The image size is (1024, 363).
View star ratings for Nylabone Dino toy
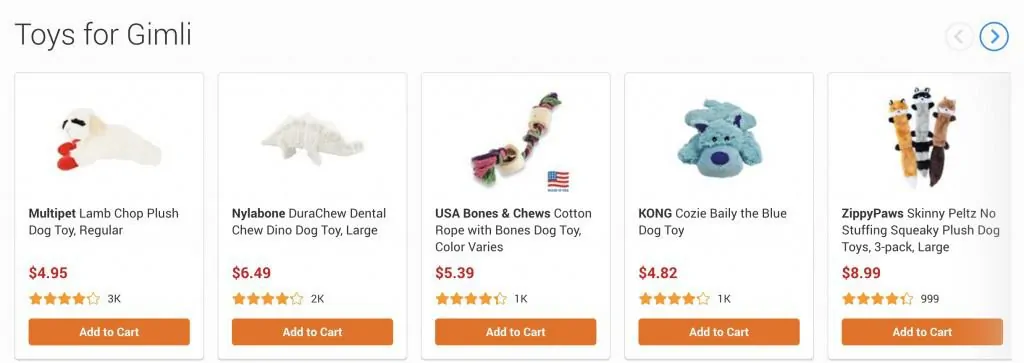268,299
